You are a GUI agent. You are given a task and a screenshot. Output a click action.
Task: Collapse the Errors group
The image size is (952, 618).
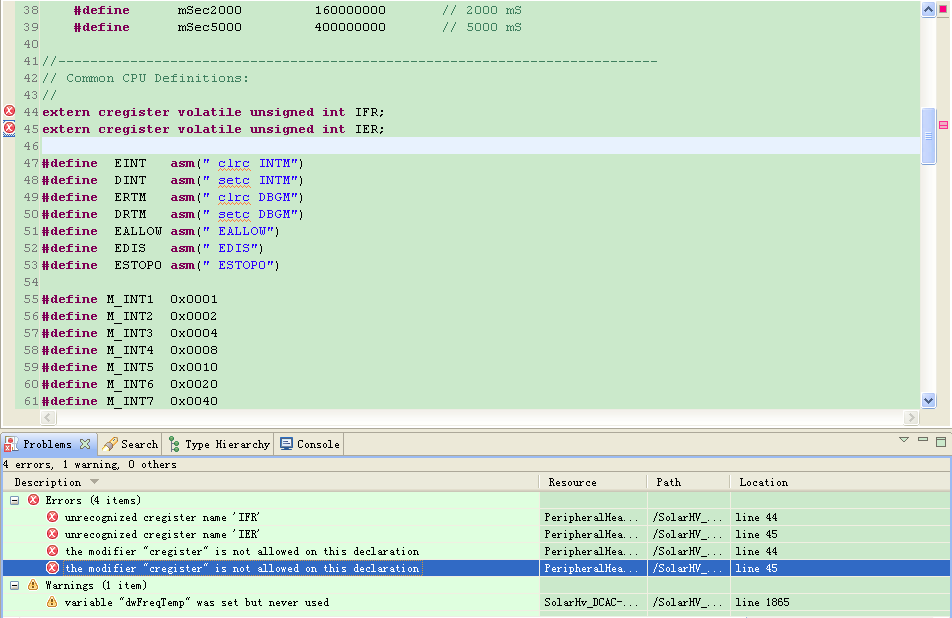pyautogui.click(x=15, y=500)
